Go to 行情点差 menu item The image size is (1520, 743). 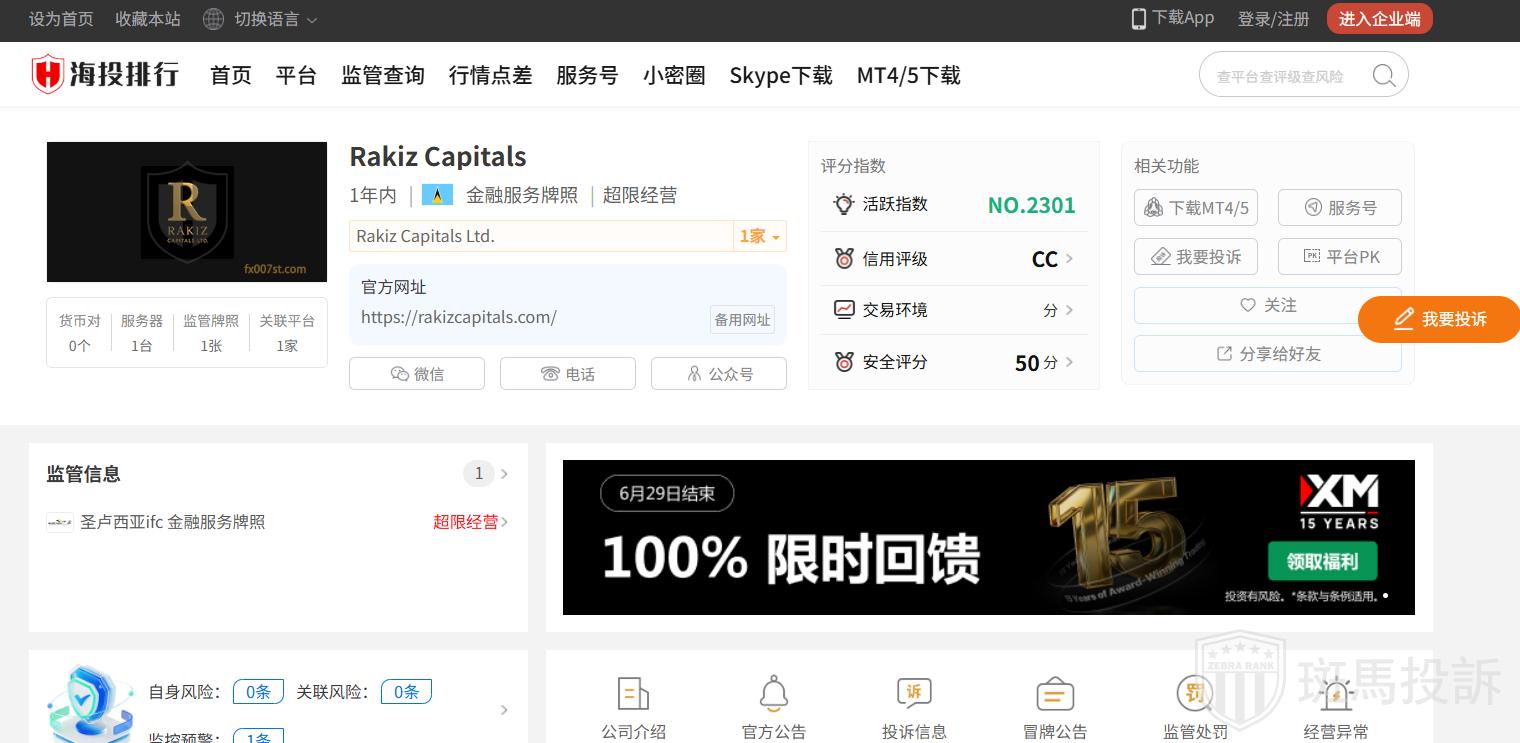[x=490, y=76]
